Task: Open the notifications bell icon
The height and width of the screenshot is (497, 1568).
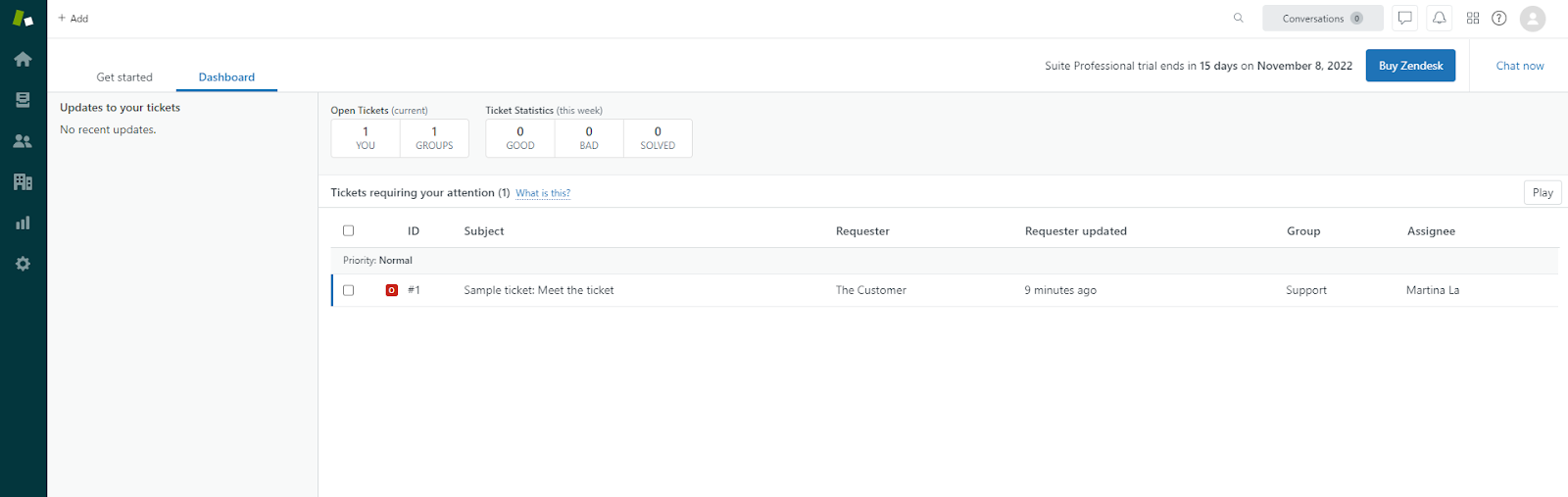Action: click(x=1439, y=18)
